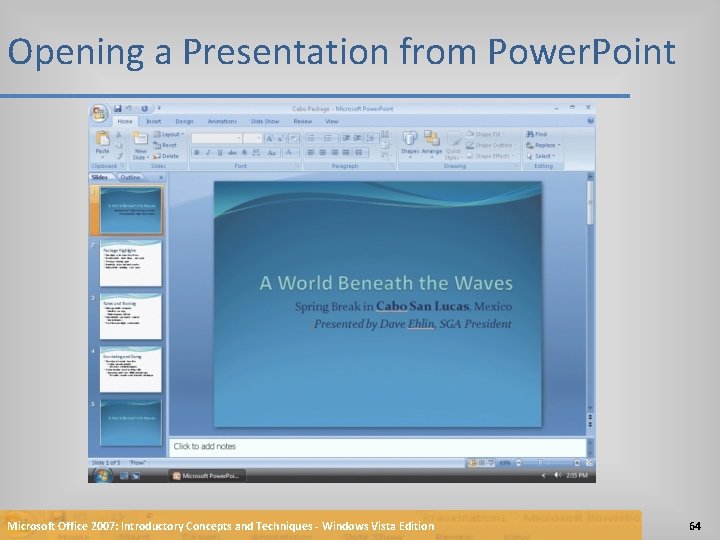Close the Slides/Outline pane
Image resolution: width=720 pixels, height=540 pixels.
(x=161, y=177)
